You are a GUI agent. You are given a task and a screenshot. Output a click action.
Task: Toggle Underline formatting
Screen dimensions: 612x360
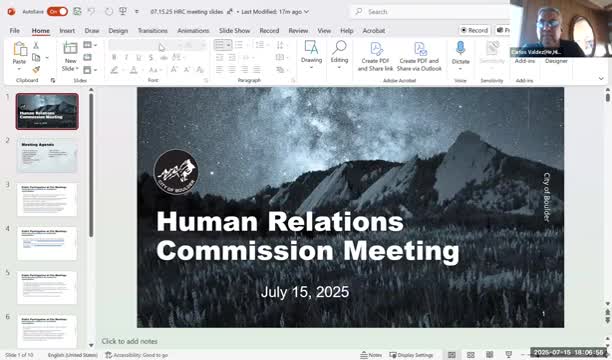click(139, 58)
